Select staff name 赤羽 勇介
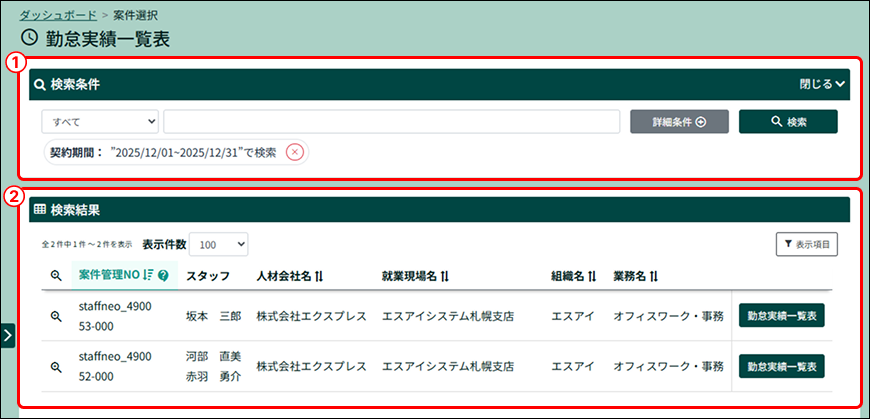 click(214, 377)
